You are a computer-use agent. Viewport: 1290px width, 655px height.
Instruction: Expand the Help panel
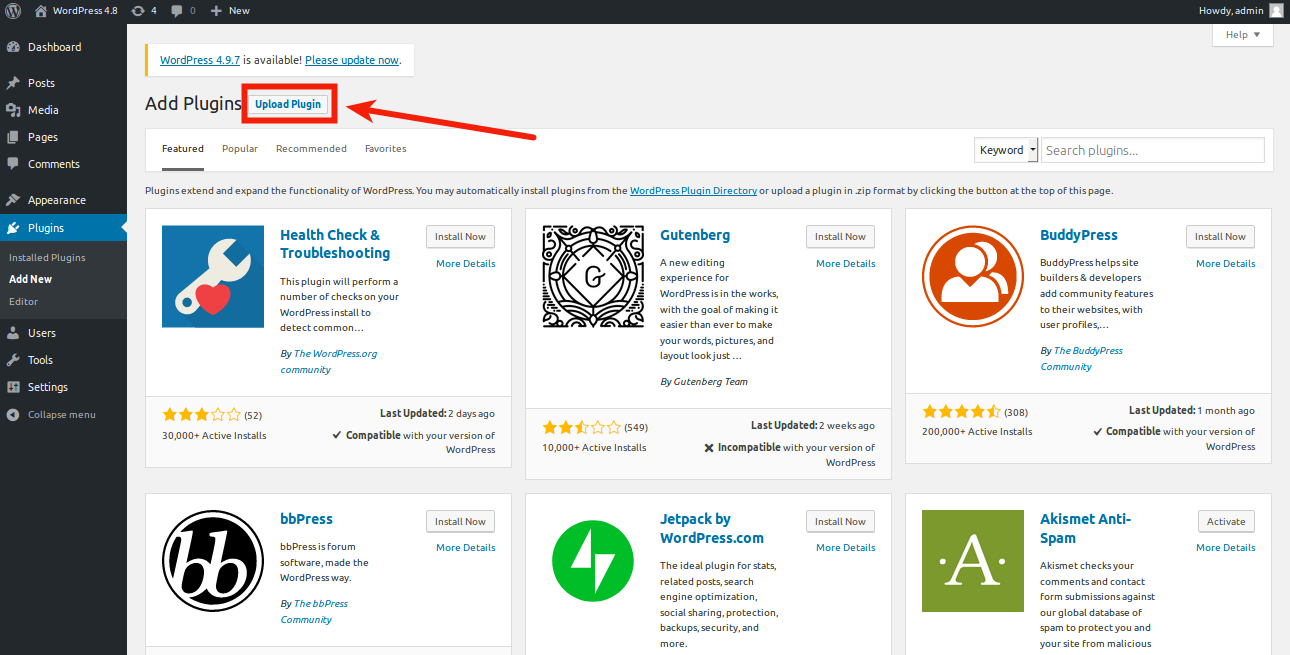1243,35
